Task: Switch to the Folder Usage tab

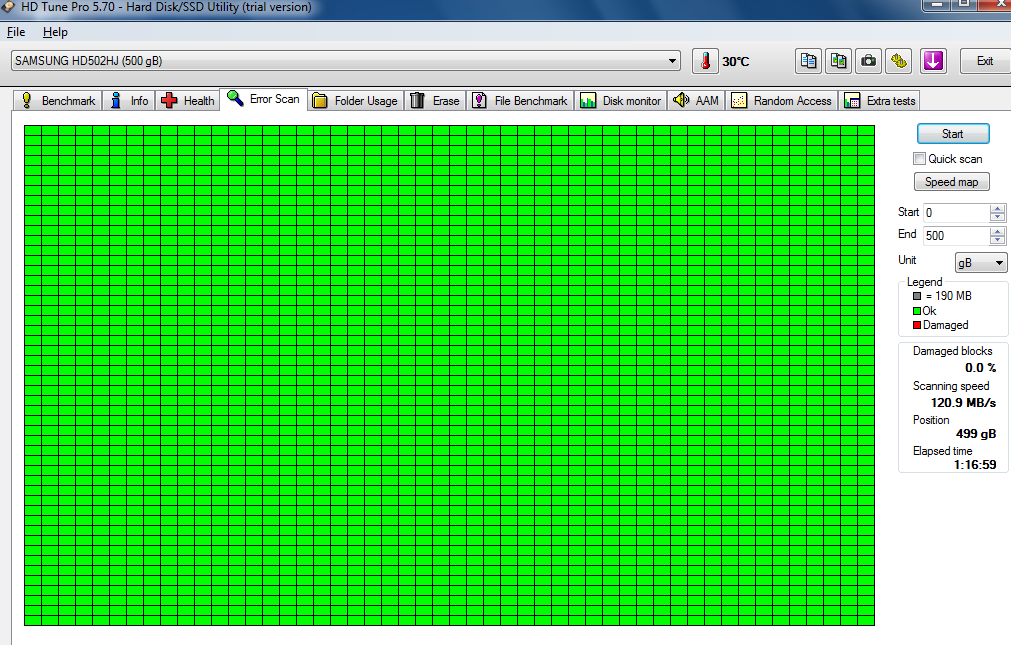Action: point(355,101)
